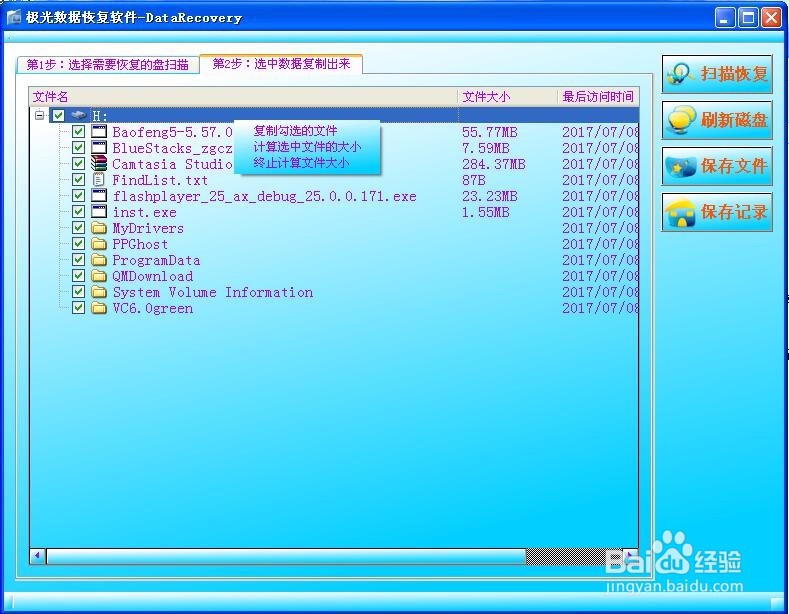
Task: Click the BlueStacks_zgcz file icon
Action: click(x=99, y=148)
